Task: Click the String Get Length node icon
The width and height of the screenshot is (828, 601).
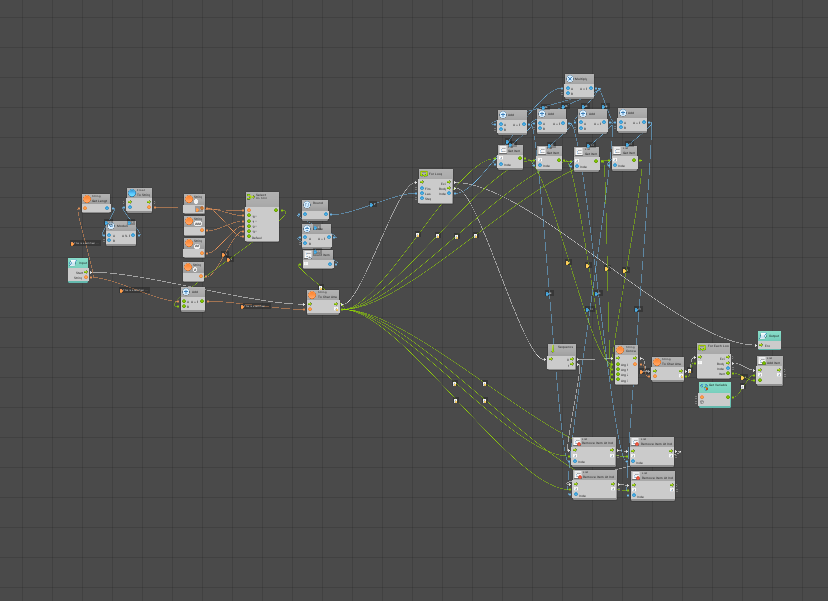Action: click(87, 199)
